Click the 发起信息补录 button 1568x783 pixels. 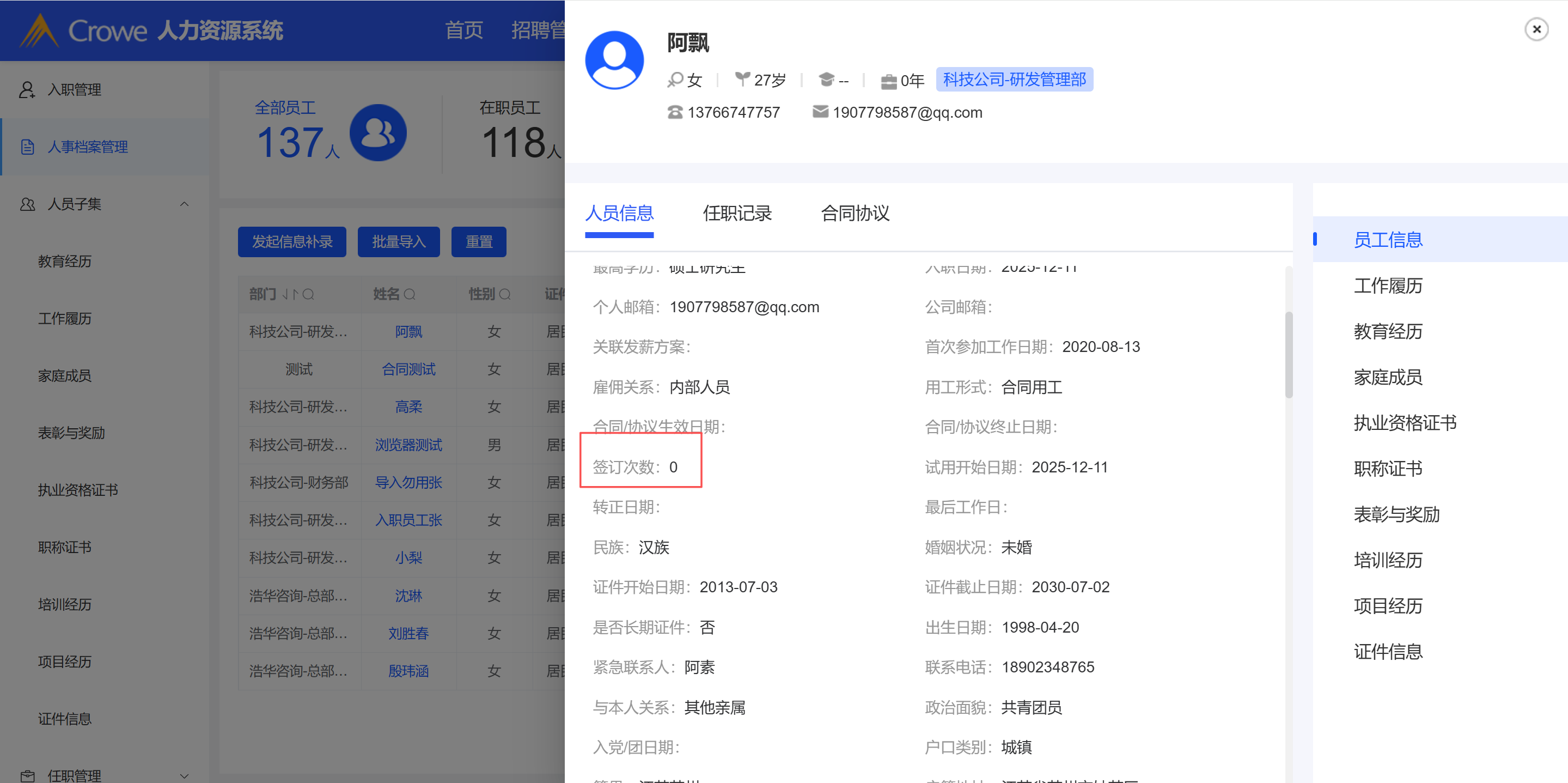[291, 242]
